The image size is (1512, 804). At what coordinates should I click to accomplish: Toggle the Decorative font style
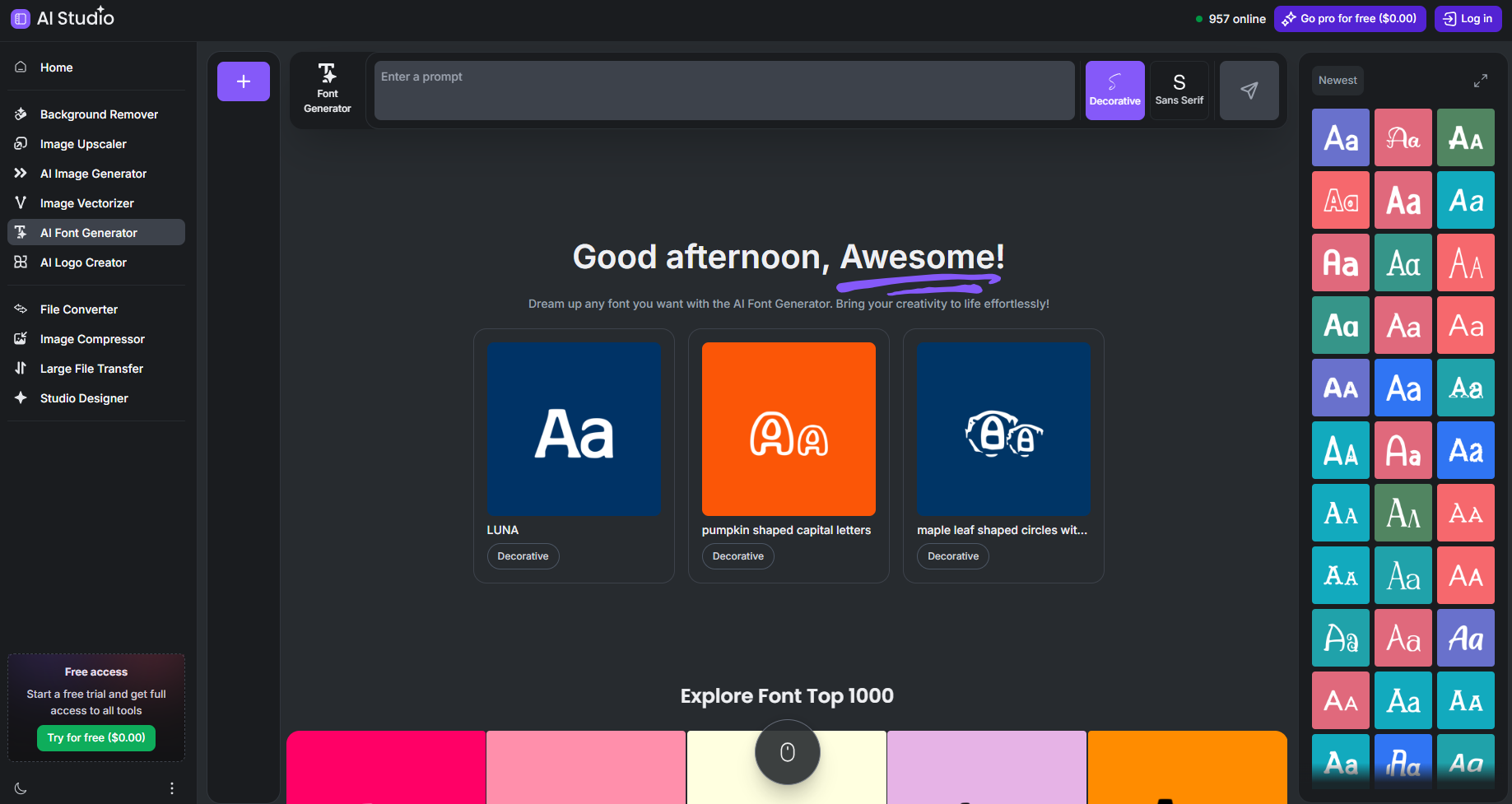coord(1114,90)
